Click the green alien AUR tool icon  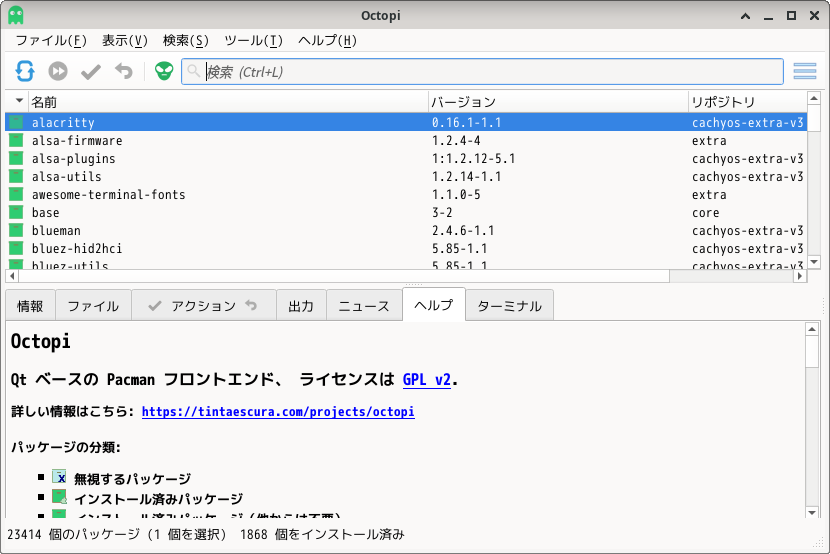(164, 71)
